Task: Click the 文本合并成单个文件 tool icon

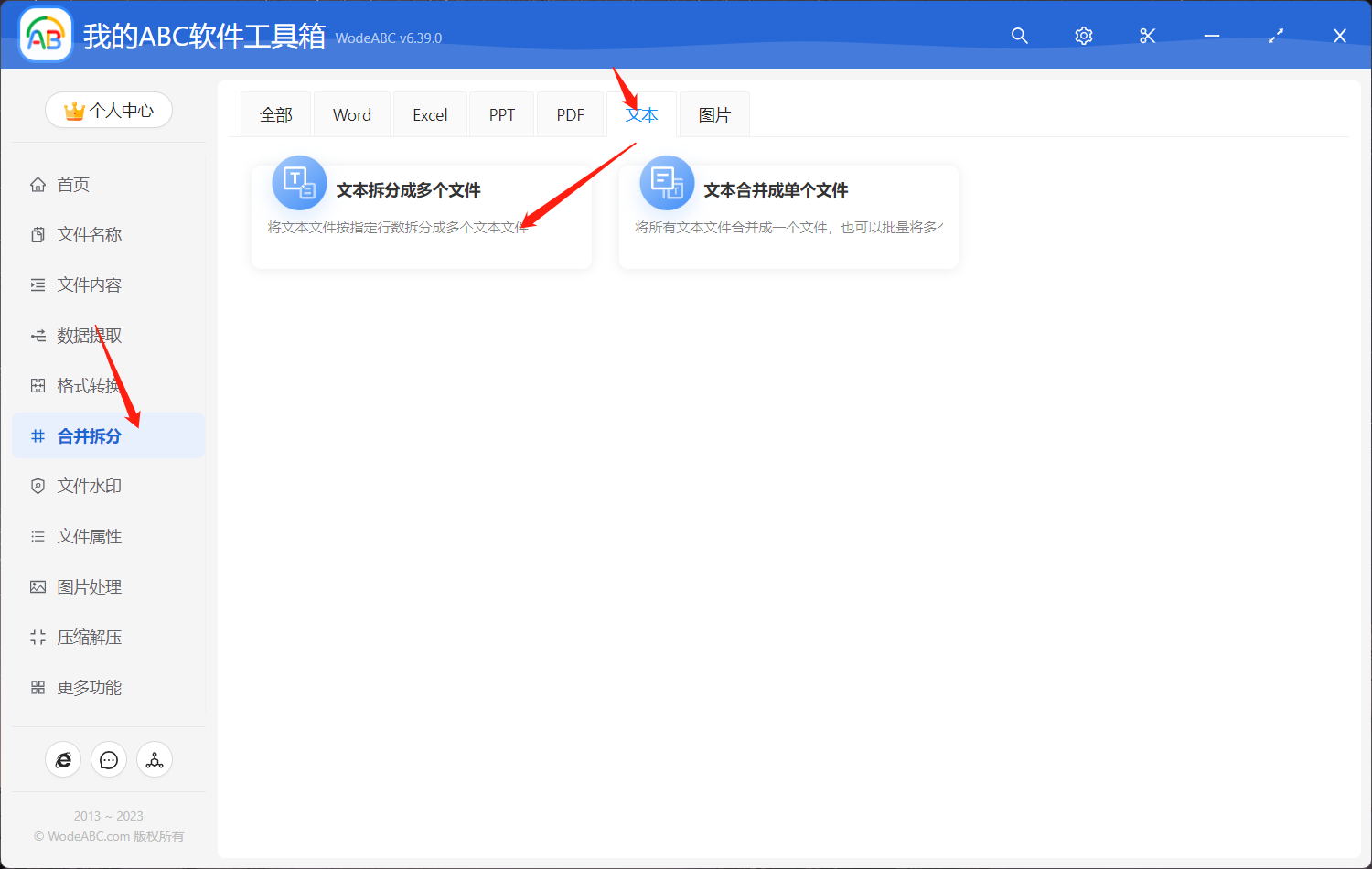Action: [x=667, y=183]
